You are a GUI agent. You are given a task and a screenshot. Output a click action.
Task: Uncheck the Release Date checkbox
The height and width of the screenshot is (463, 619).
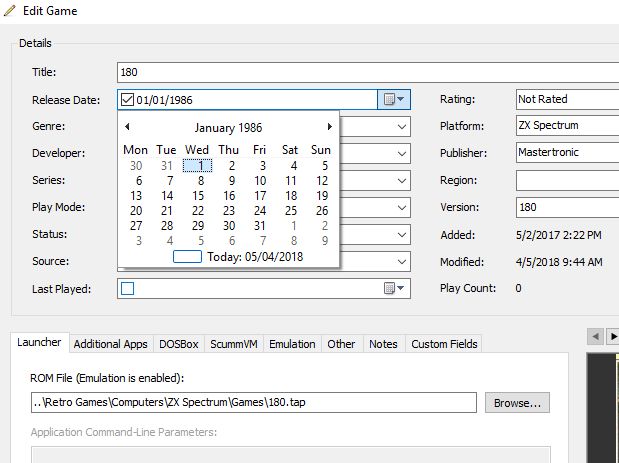pos(127,99)
